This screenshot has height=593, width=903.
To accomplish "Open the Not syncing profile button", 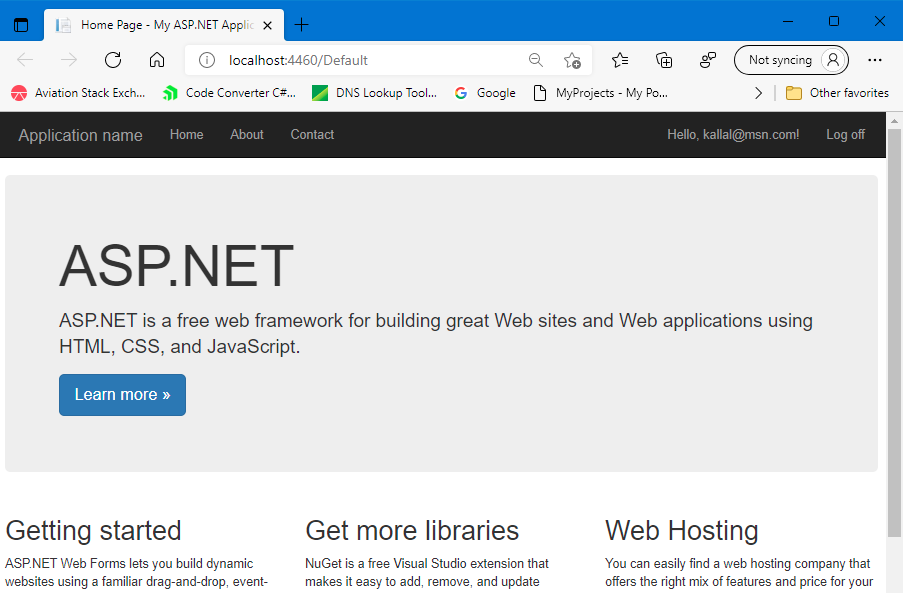I will 791,60.
